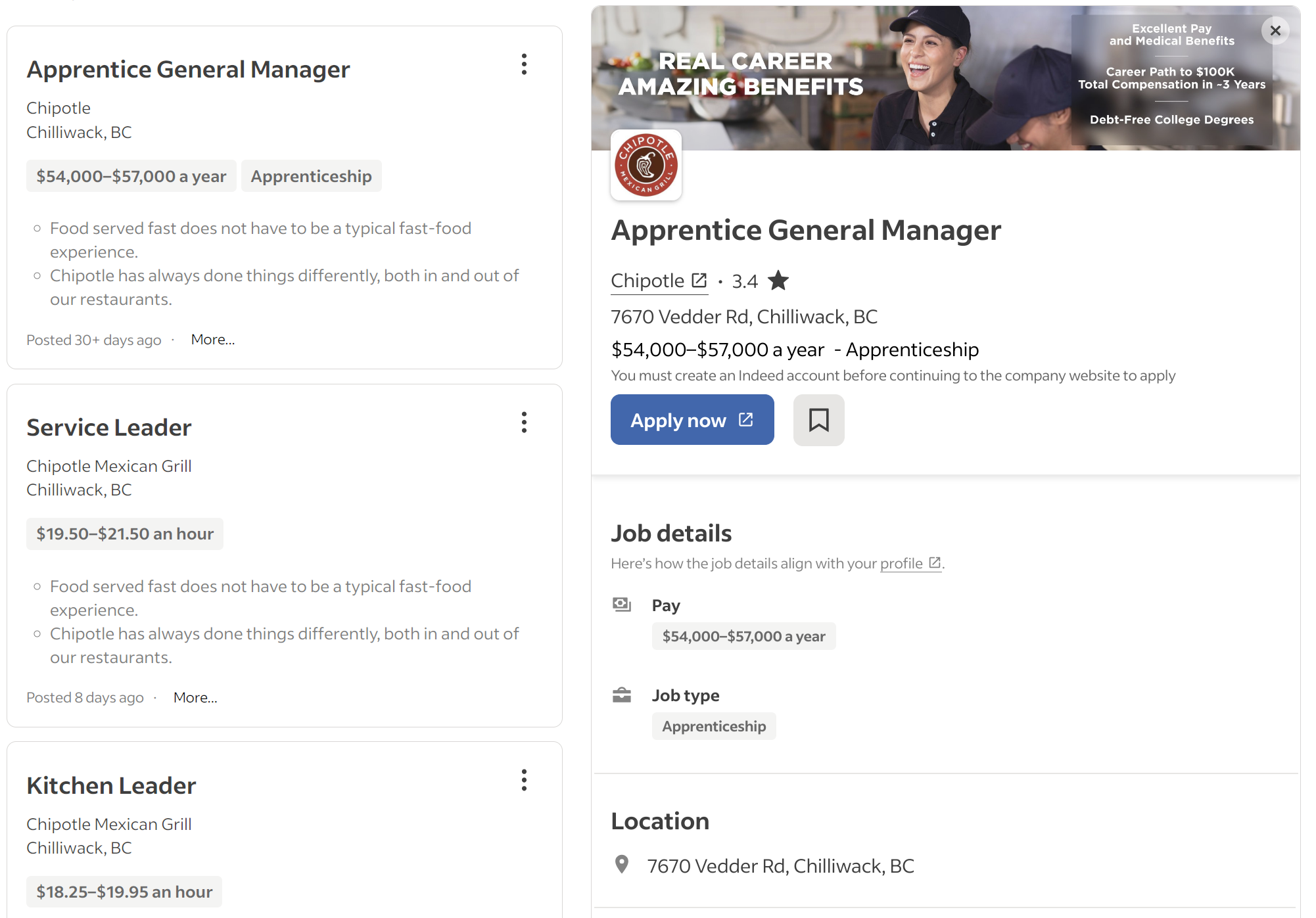Image resolution: width=1316 pixels, height=918 pixels.
Task: Open the Kitchen Leader job title
Action: pos(111,785)
